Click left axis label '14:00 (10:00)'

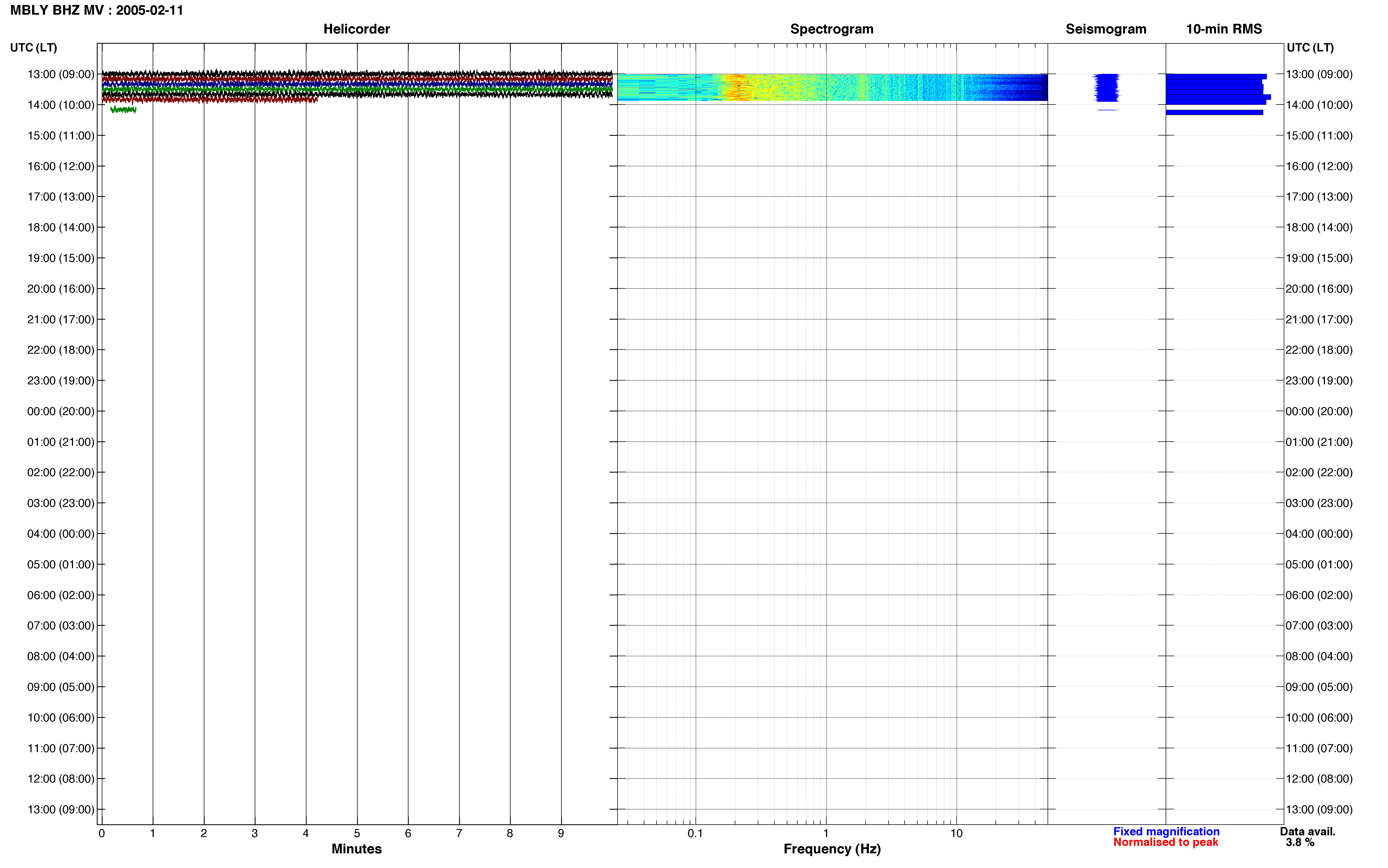pos(61,105)
